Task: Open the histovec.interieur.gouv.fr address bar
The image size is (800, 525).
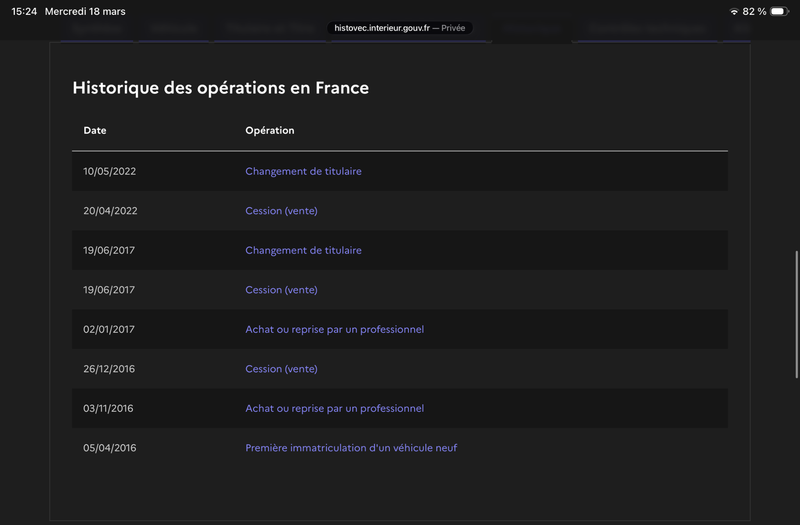Action: pyautogui.click(x=399, y=28)
